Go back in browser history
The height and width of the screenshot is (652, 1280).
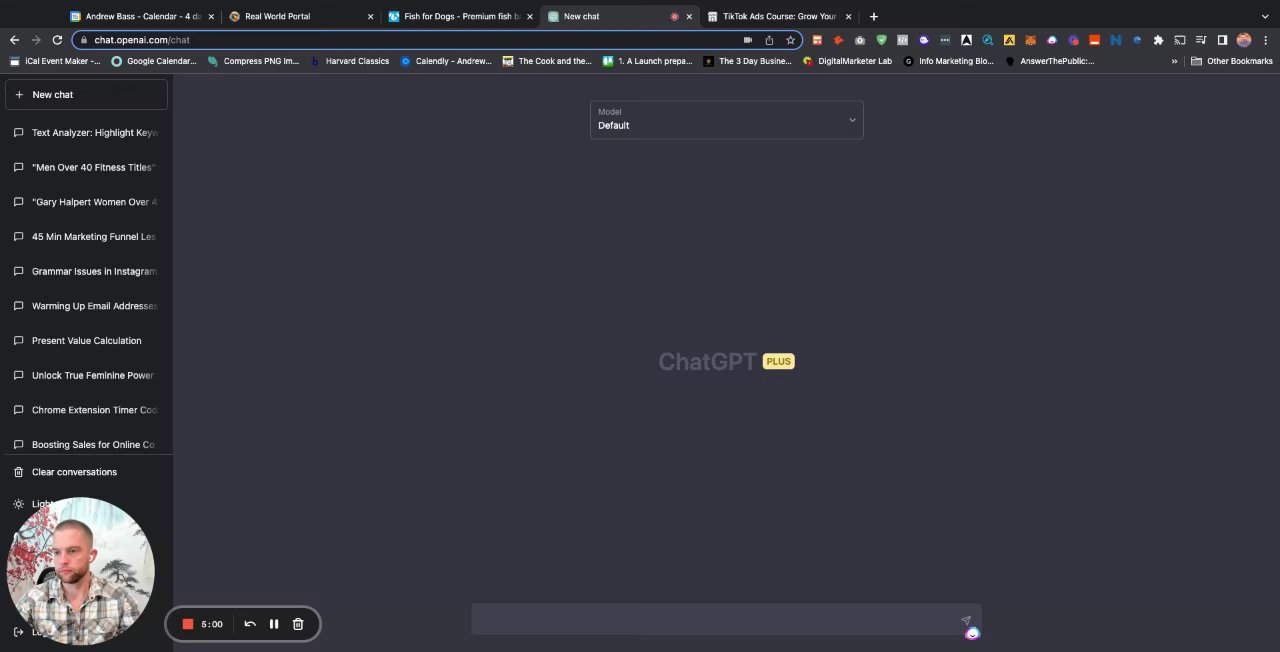point(14,40)
